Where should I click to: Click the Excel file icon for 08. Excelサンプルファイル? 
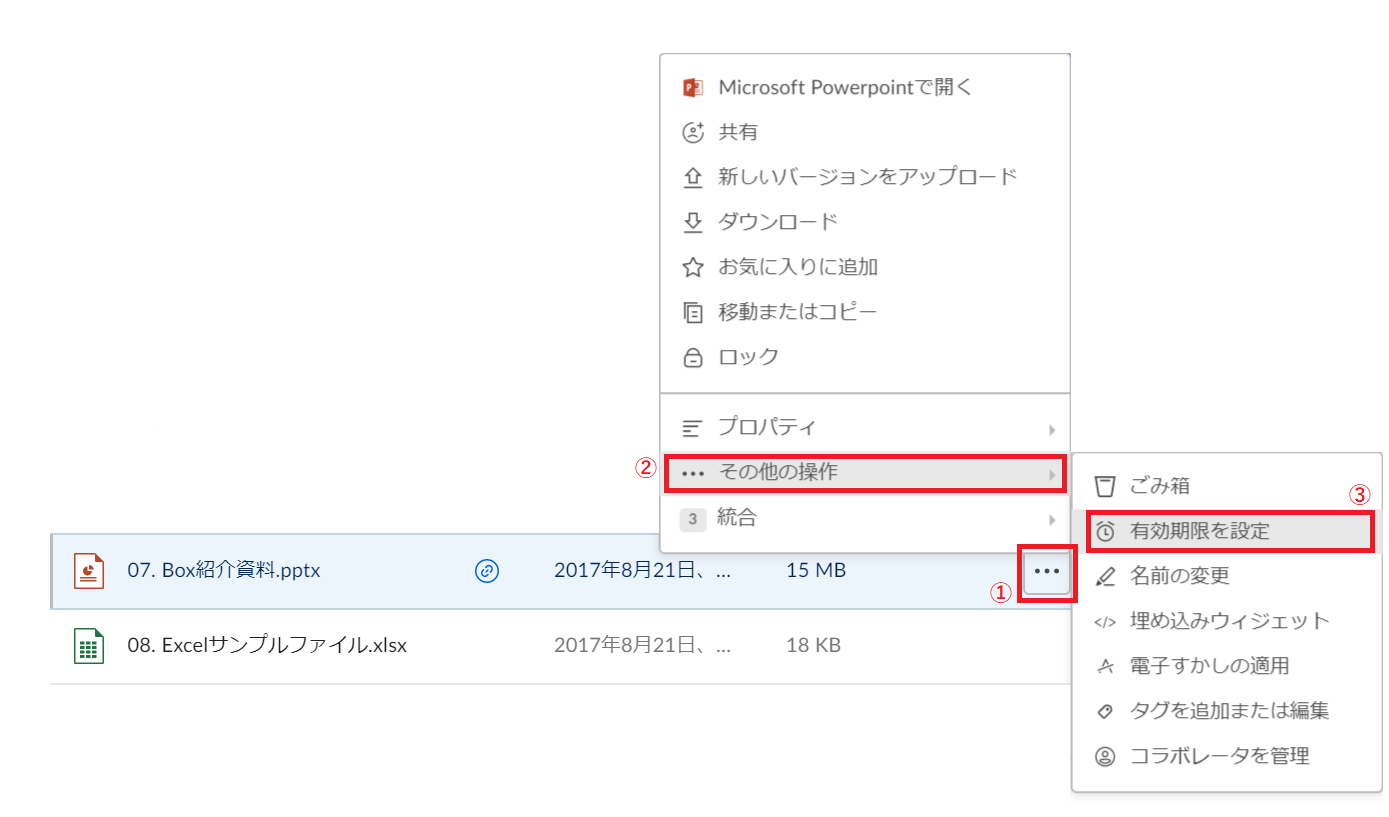click(89, 646)
